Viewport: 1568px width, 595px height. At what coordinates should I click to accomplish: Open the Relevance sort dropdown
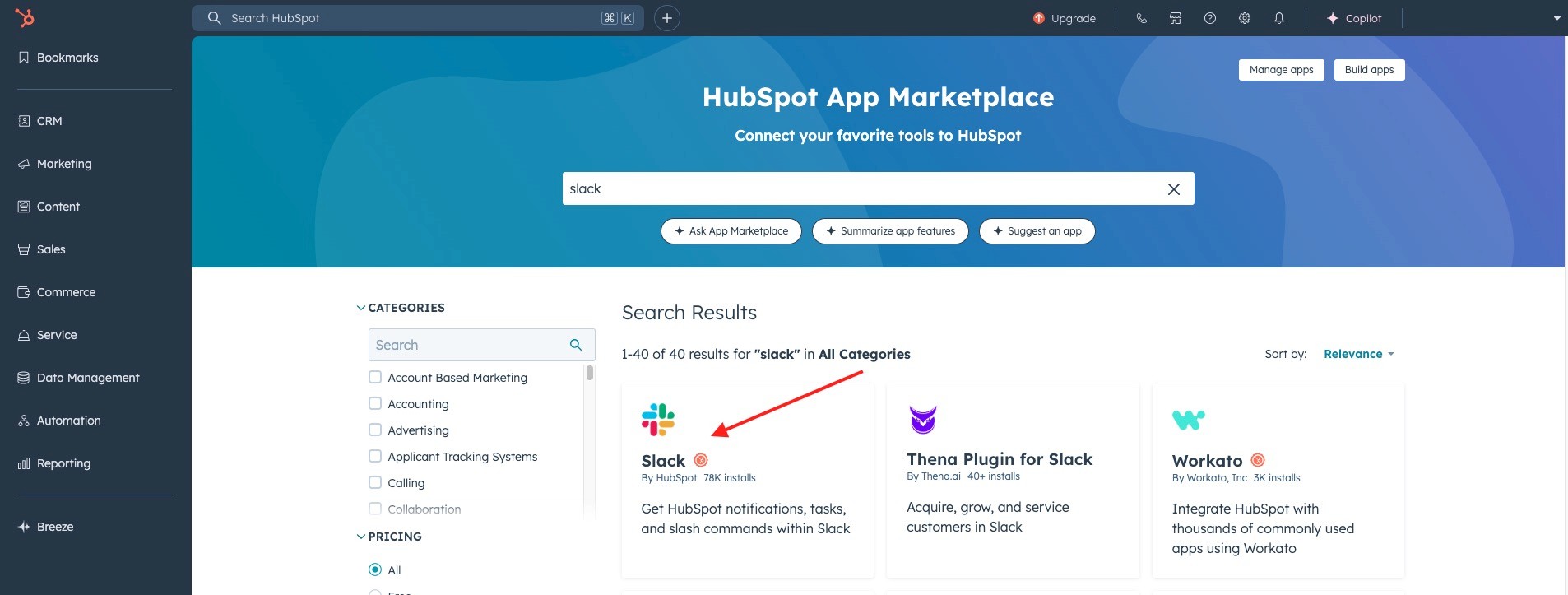(1359, 354)
